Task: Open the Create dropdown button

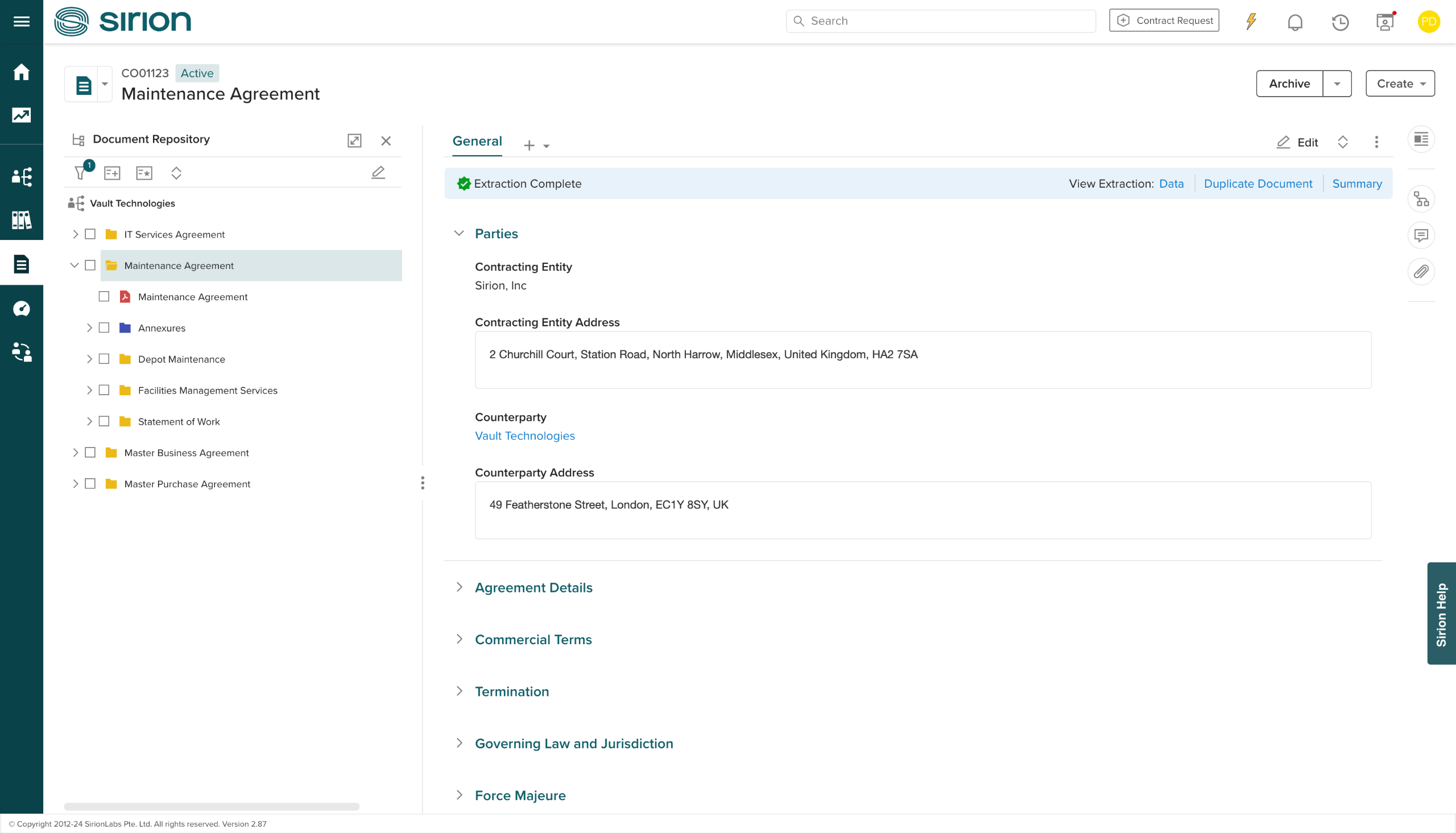Action: (x=1399, y=84)
